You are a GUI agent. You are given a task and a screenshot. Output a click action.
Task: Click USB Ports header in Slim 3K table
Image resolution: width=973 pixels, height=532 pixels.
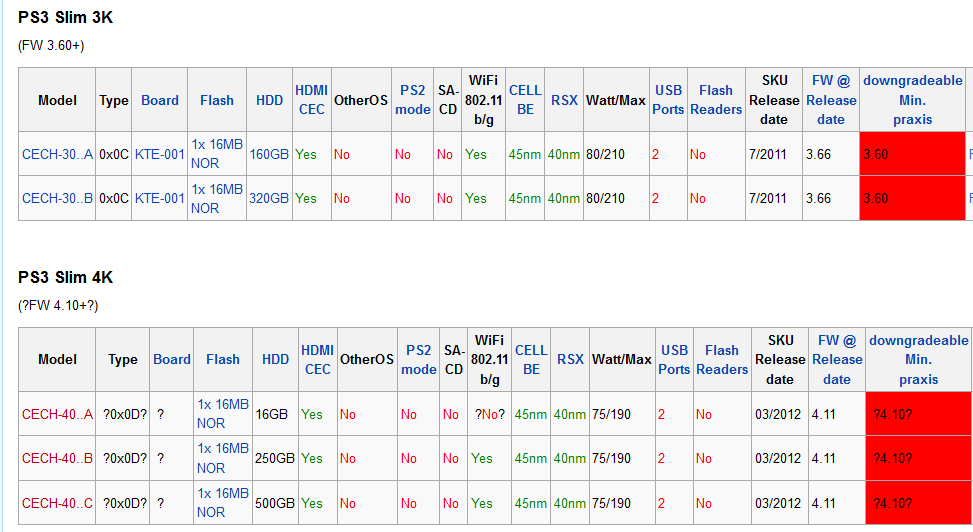[x=668, y=100]
